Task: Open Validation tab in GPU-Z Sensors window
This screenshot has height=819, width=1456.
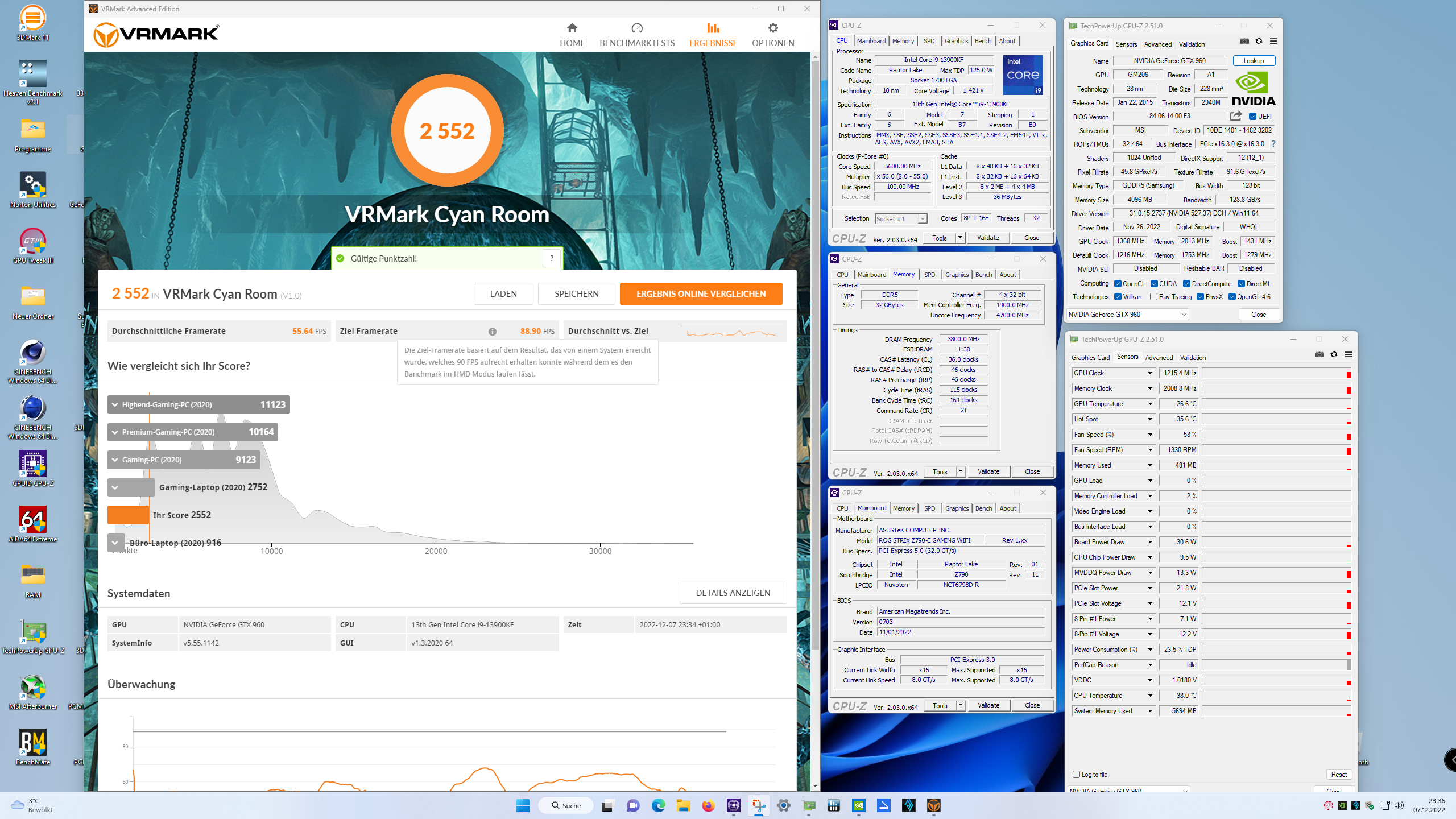Action: pos(1193,358)
